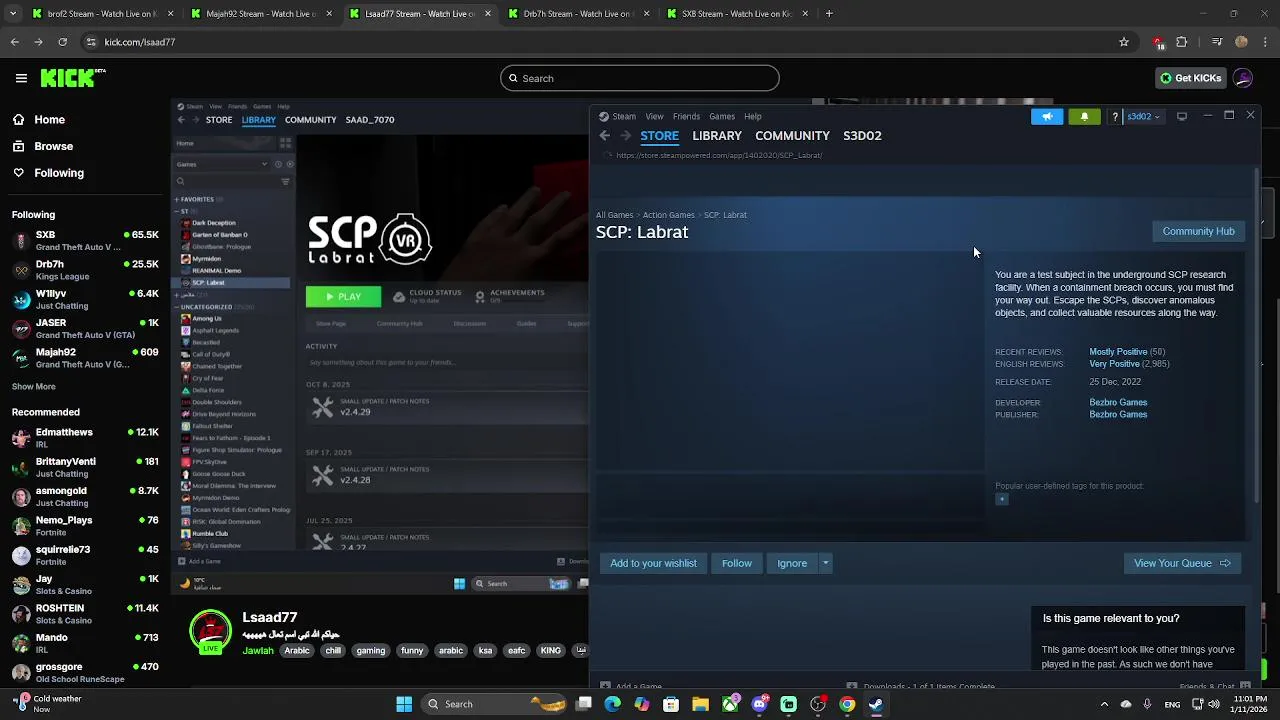Click the Very Positive English reviews link
The image size is (1280, 720).
(1114, 364)
